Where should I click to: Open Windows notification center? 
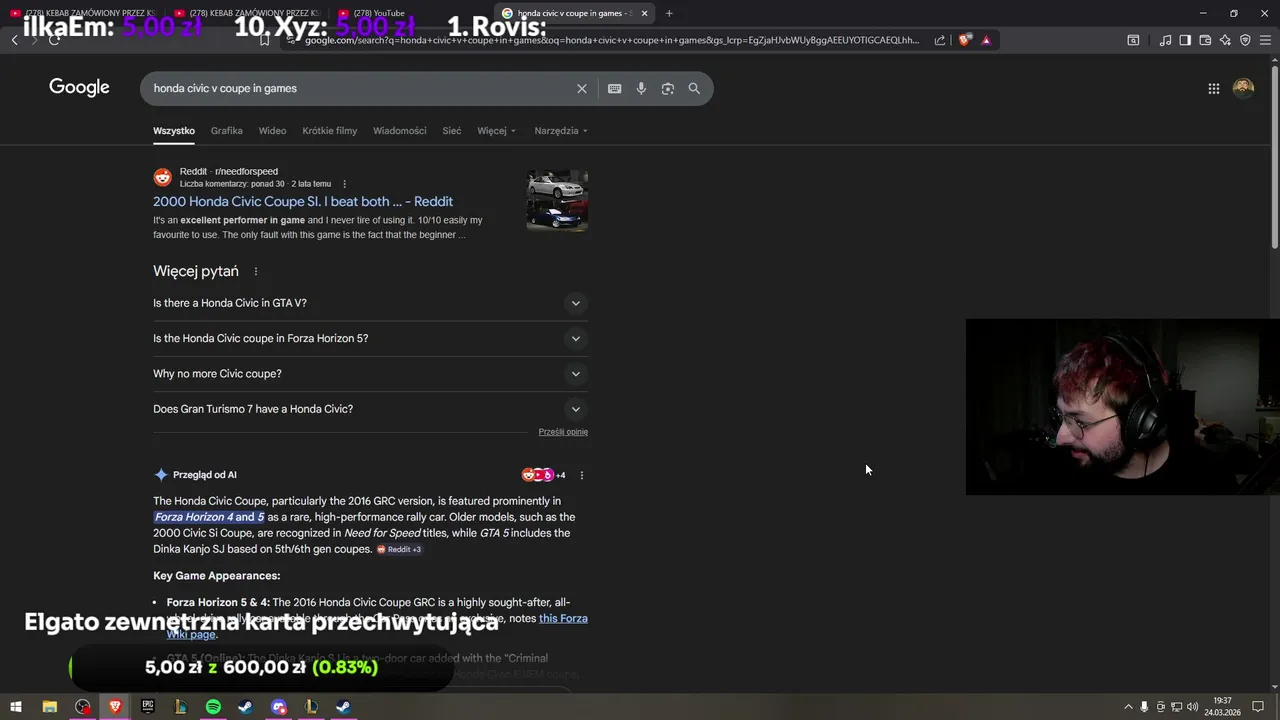click(x=1258, y=707)
